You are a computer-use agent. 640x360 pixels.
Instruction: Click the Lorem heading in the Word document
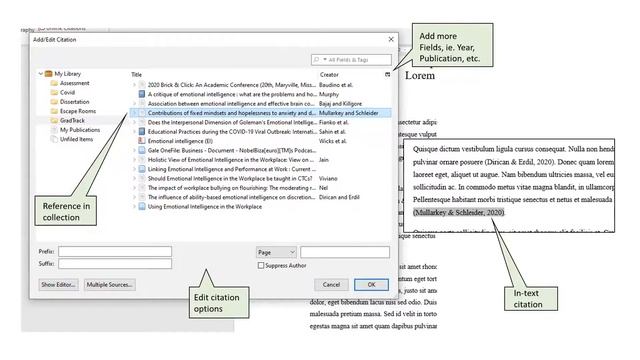coord(420,76)
